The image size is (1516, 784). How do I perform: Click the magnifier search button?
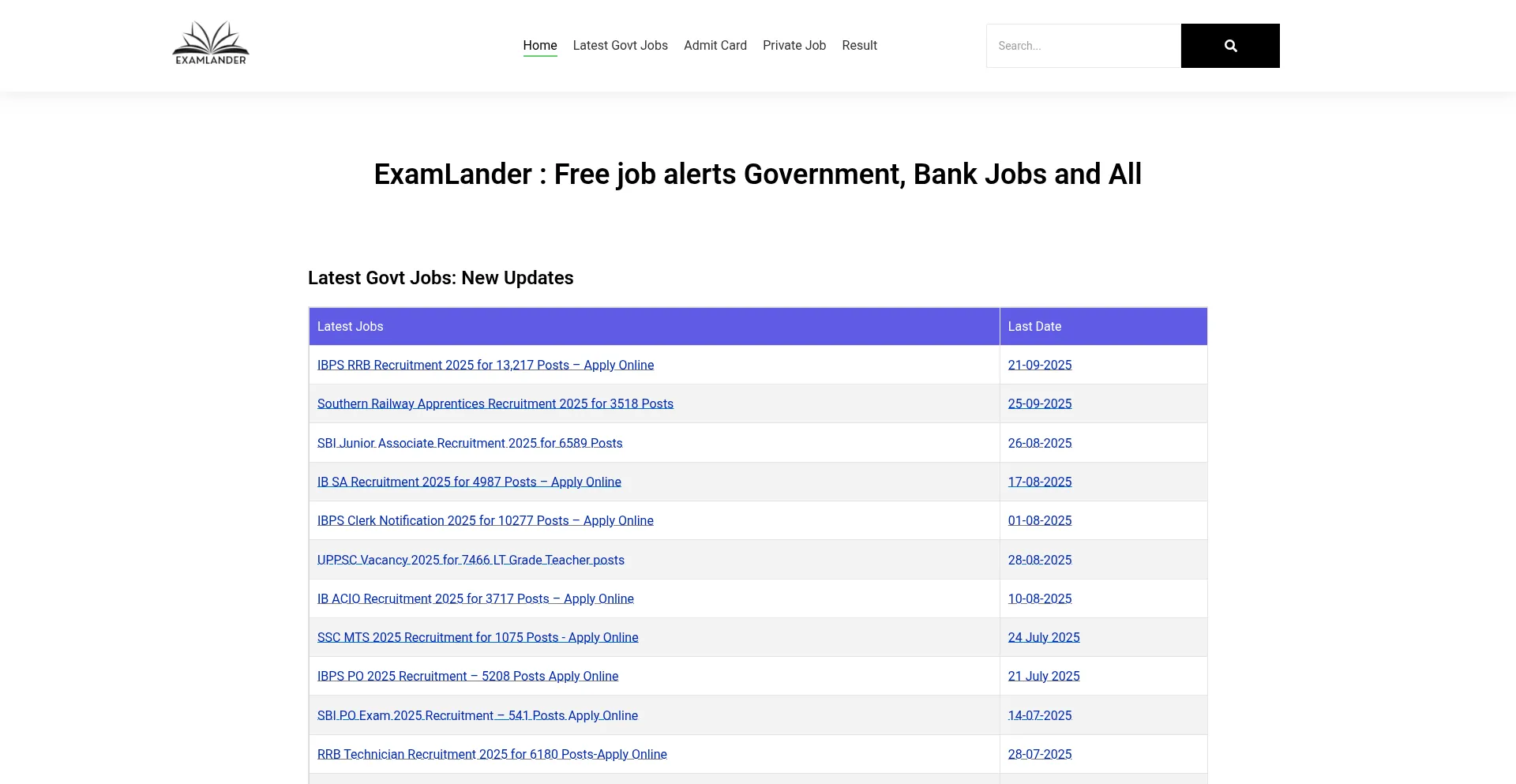(1229, 46)
